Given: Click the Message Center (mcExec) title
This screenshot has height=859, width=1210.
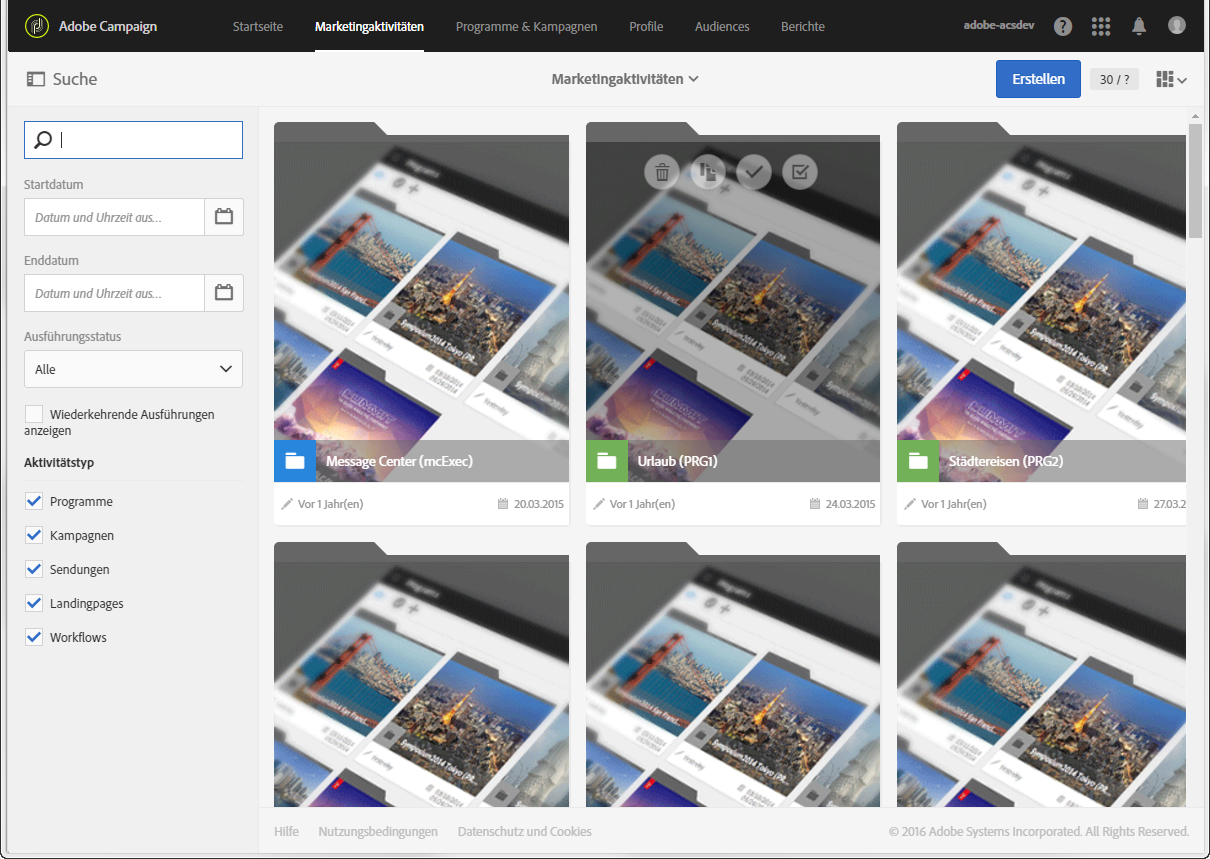Looking at the screenshot, I should (399, 462).
